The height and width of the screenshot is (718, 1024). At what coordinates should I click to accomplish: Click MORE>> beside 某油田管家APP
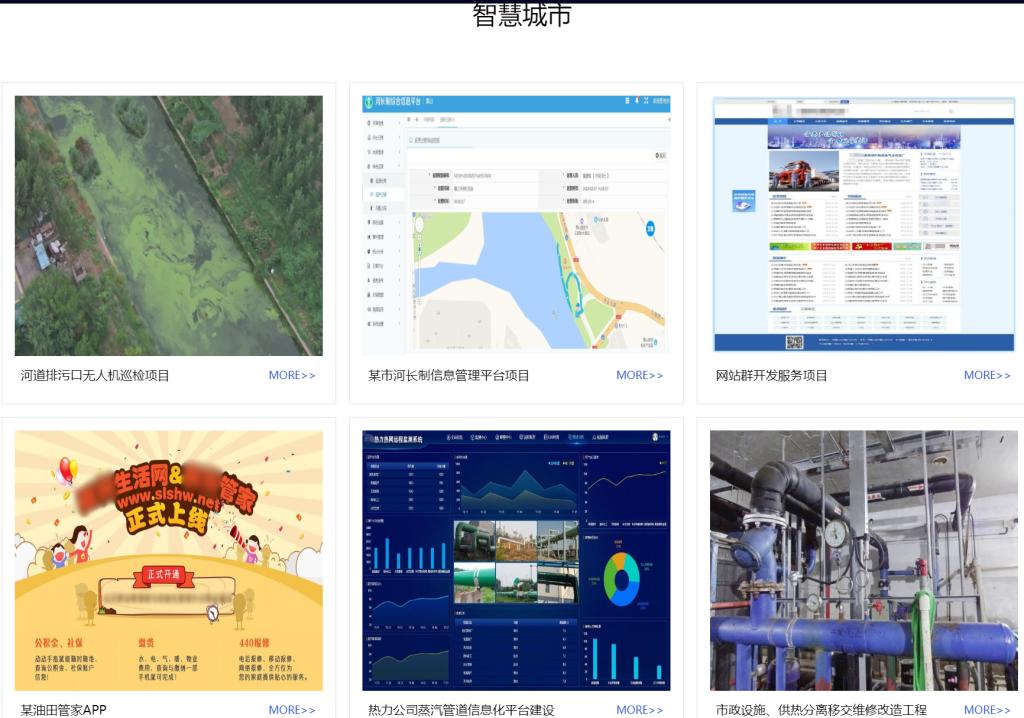point(292,710)
